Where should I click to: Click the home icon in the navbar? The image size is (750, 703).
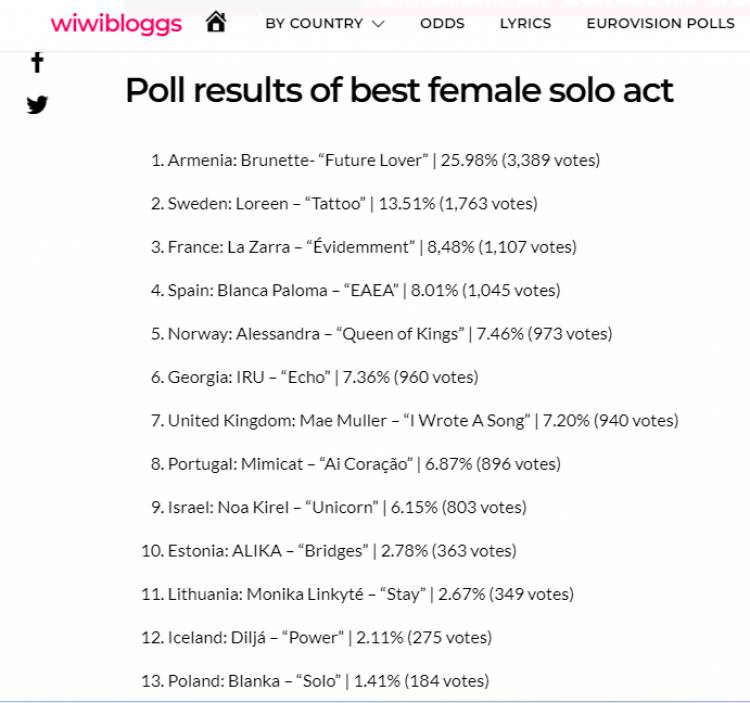(x=216, y=22)
